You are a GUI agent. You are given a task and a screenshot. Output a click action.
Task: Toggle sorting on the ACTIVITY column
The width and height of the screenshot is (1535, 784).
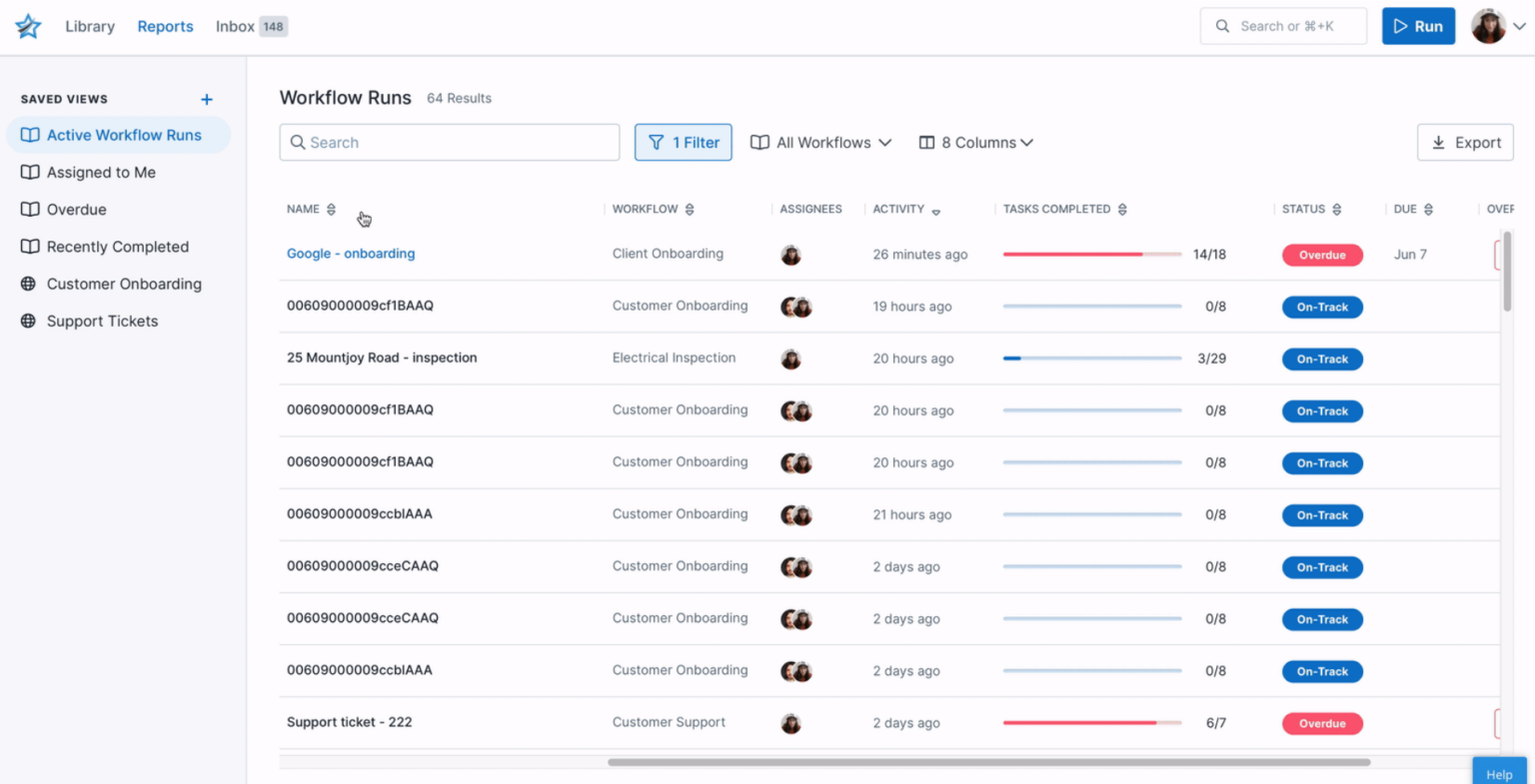[x=936, y=211]
